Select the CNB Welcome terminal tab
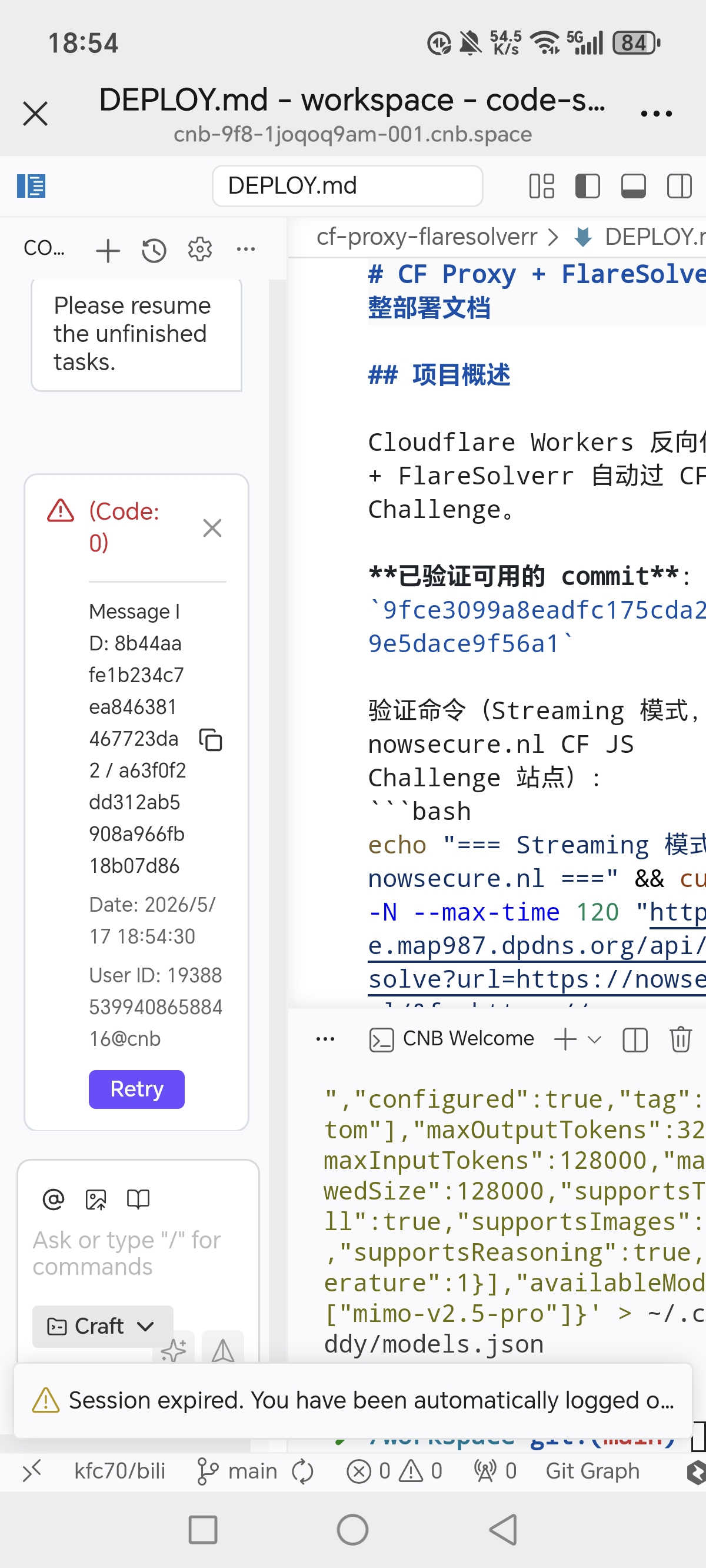706x1568 pixels. [x=451, y=1039]
